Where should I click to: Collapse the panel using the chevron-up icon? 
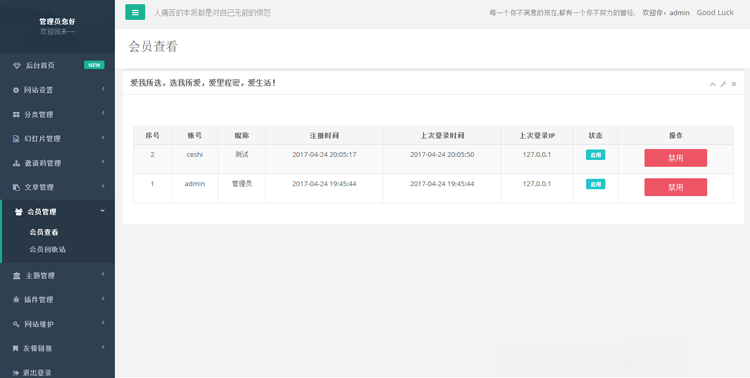pyautogui.click(x=712, y=84)
